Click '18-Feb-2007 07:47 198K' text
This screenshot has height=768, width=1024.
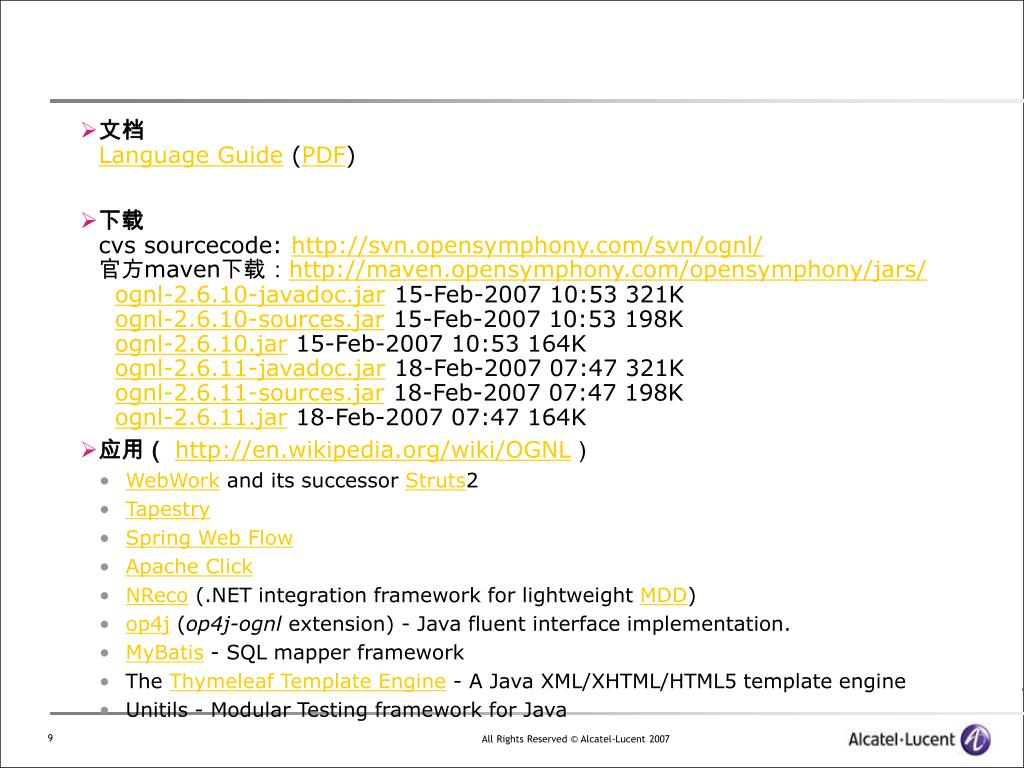(x=539, y=392)
